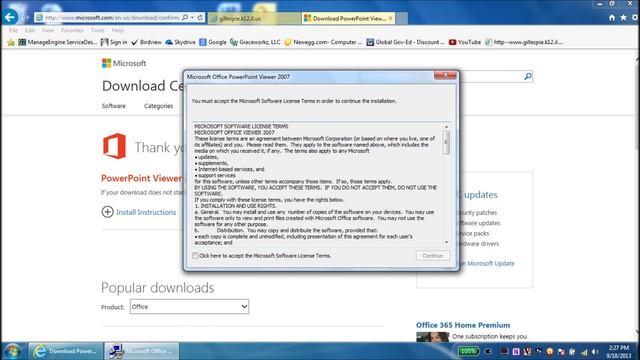Click the address bar URL field
The width and height of the screenshot is (640, 360).
[x=112, y=18]
